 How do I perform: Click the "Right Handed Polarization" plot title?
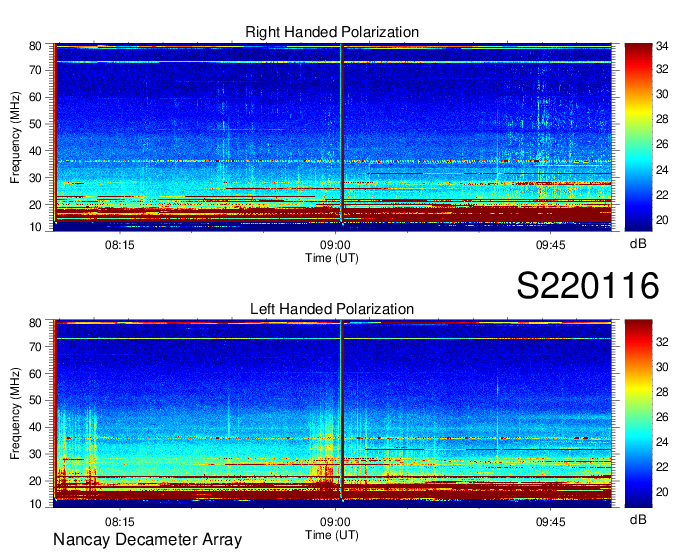click(x=332, y=32)
